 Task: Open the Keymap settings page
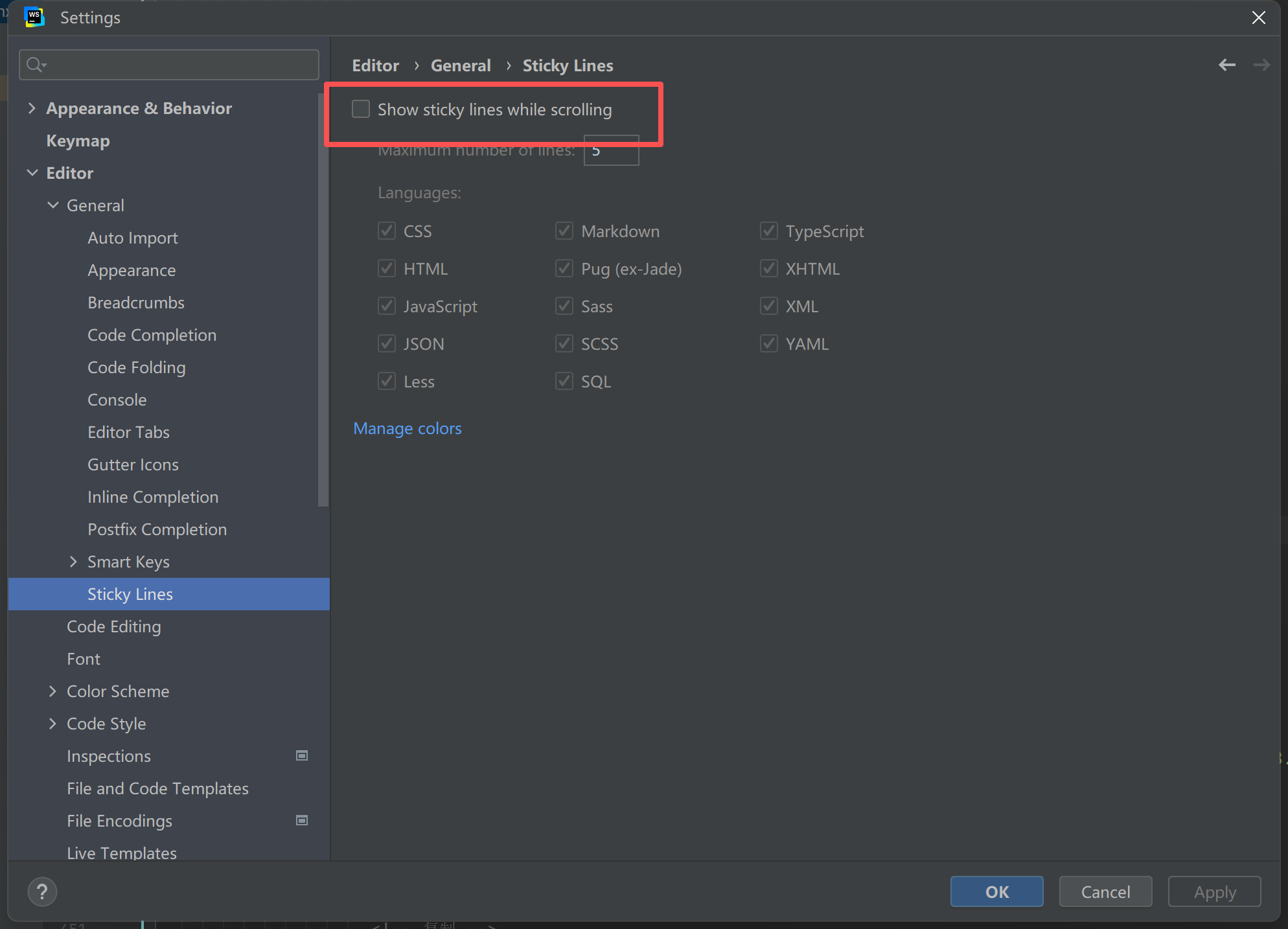pos(78,141)
